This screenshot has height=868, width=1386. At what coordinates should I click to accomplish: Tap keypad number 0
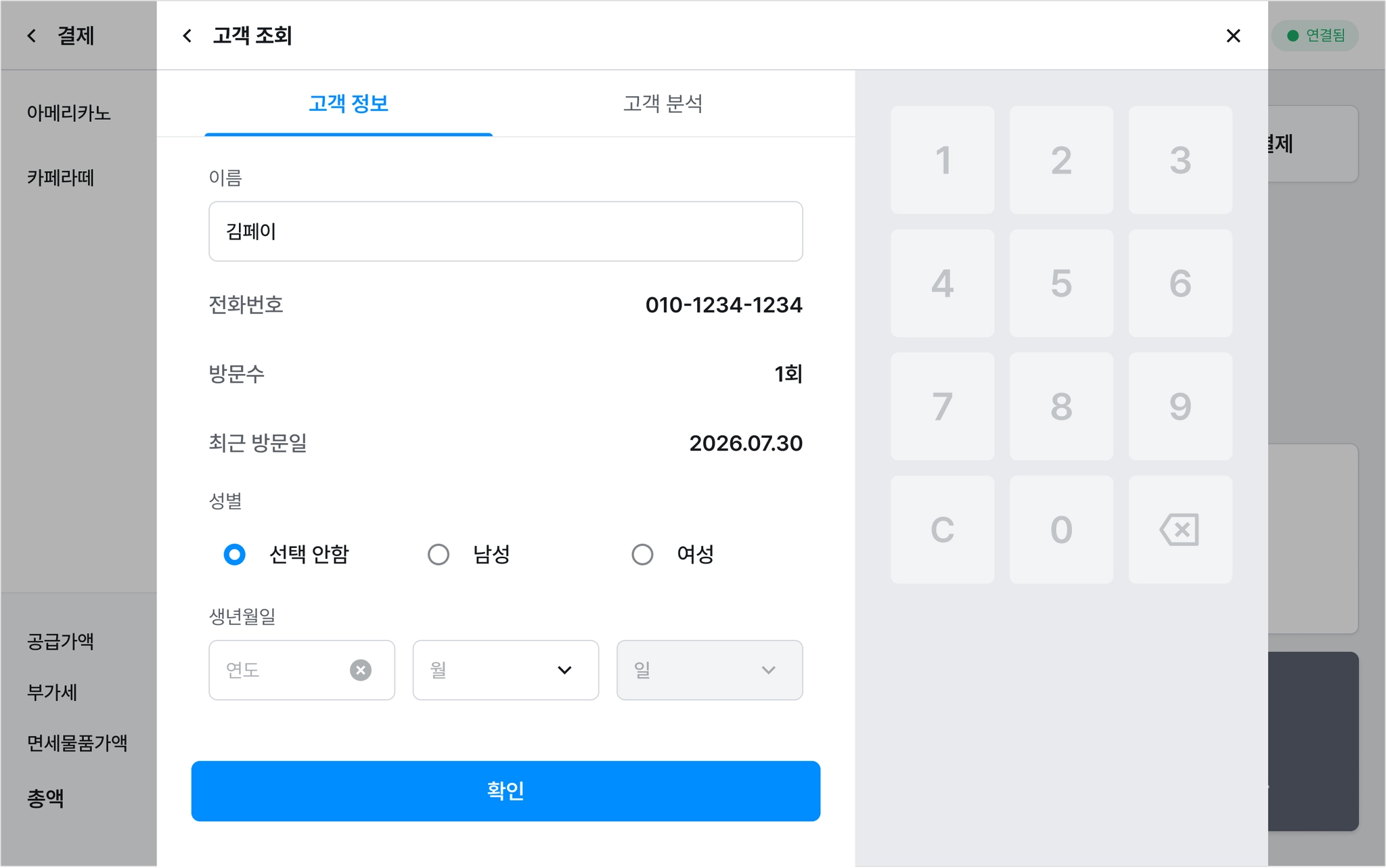[x=1061, y=529]
